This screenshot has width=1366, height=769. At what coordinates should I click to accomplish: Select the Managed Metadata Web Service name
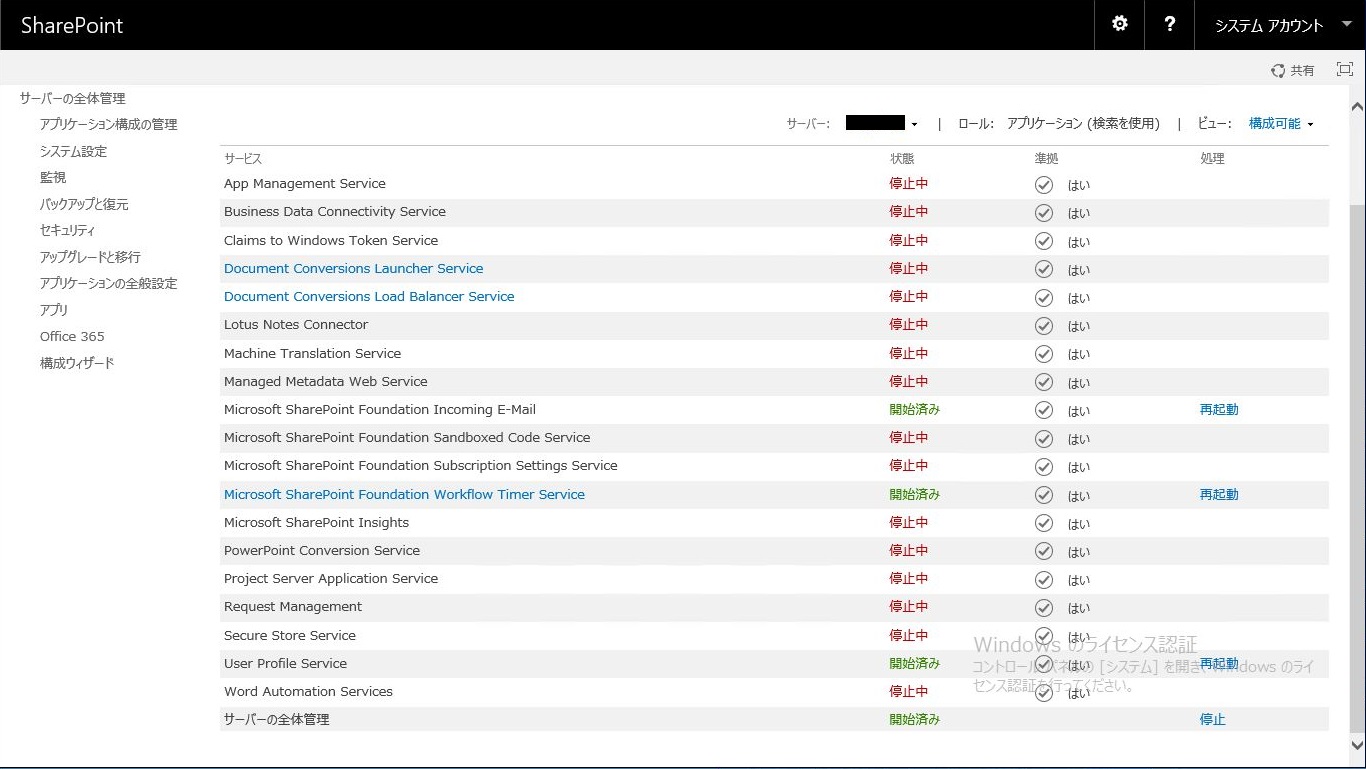coord(326,381)
